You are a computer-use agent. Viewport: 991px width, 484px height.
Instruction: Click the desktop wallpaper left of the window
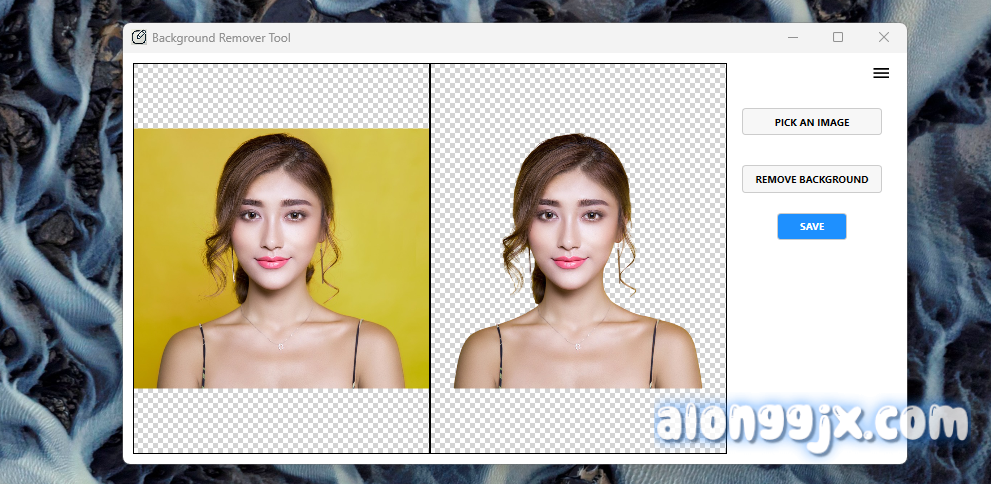click(60, 250)
